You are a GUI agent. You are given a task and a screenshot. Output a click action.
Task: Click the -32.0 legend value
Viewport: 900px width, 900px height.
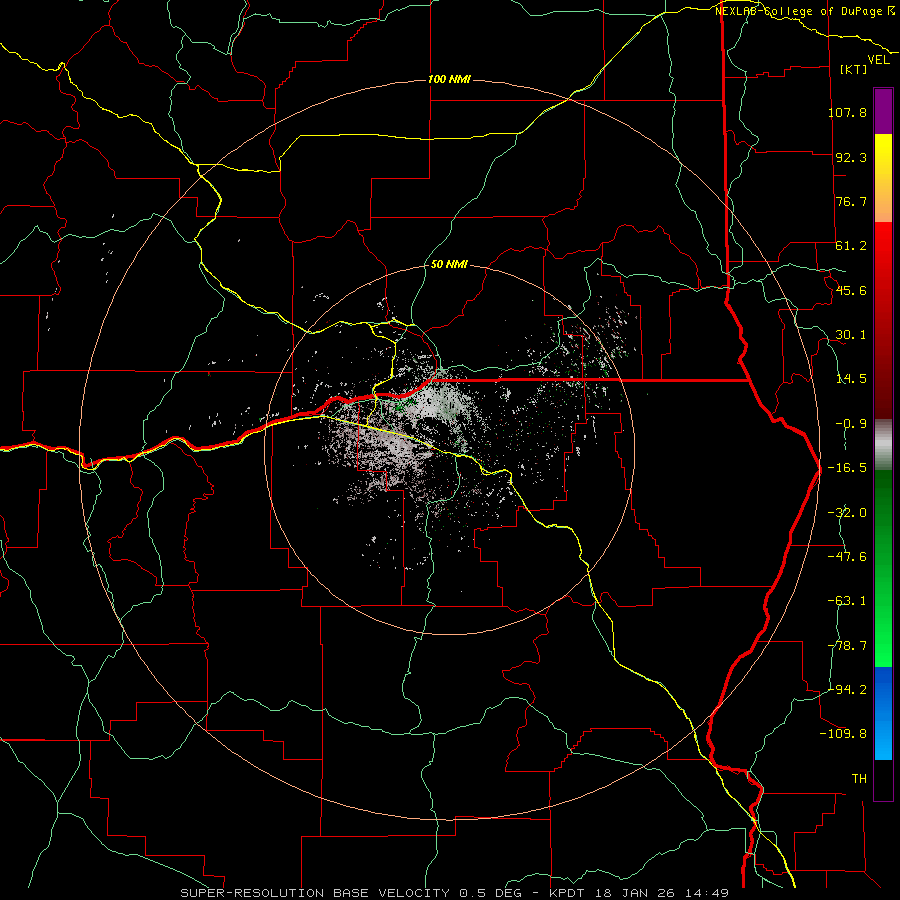point(847,513)
